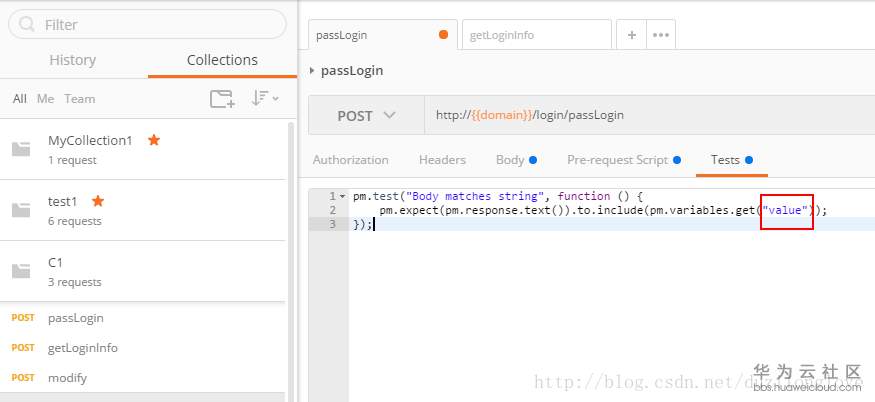Viewport: 875px width, 402px height.
Task: Open the POST method dropdown
Action: (366, 116)
